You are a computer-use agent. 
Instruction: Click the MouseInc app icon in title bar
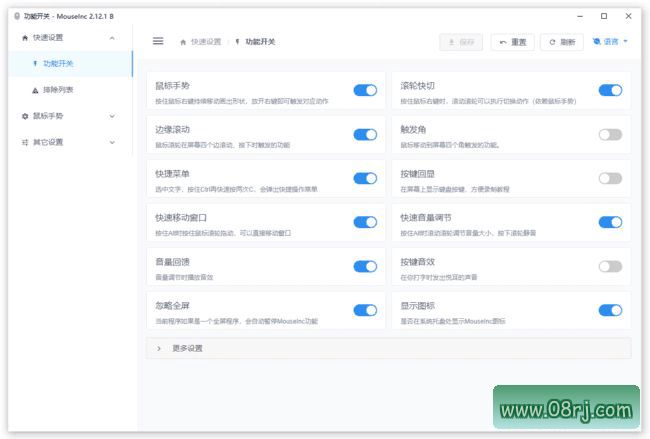pos(17,16)
